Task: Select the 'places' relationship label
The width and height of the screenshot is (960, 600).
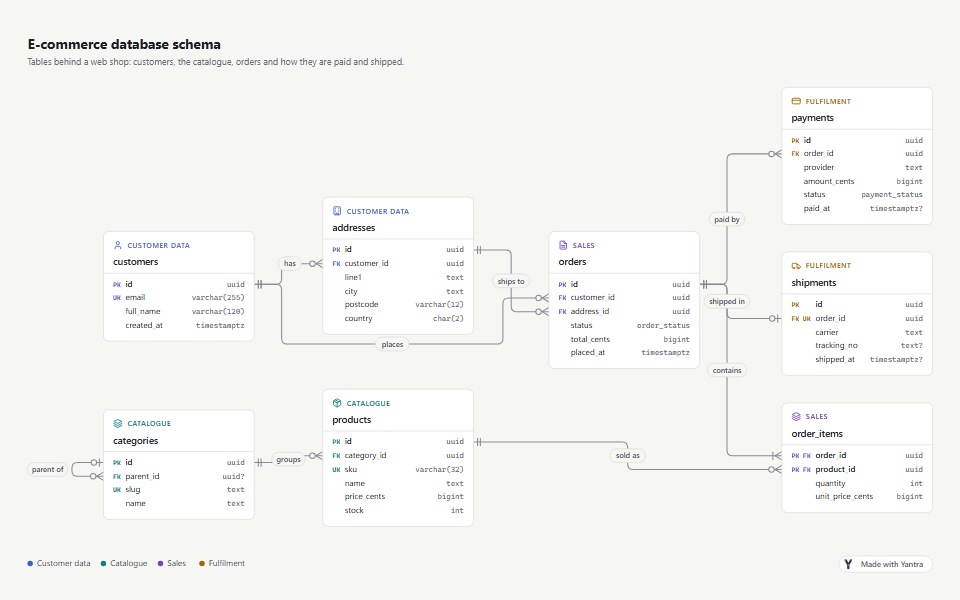Action: 392,344
